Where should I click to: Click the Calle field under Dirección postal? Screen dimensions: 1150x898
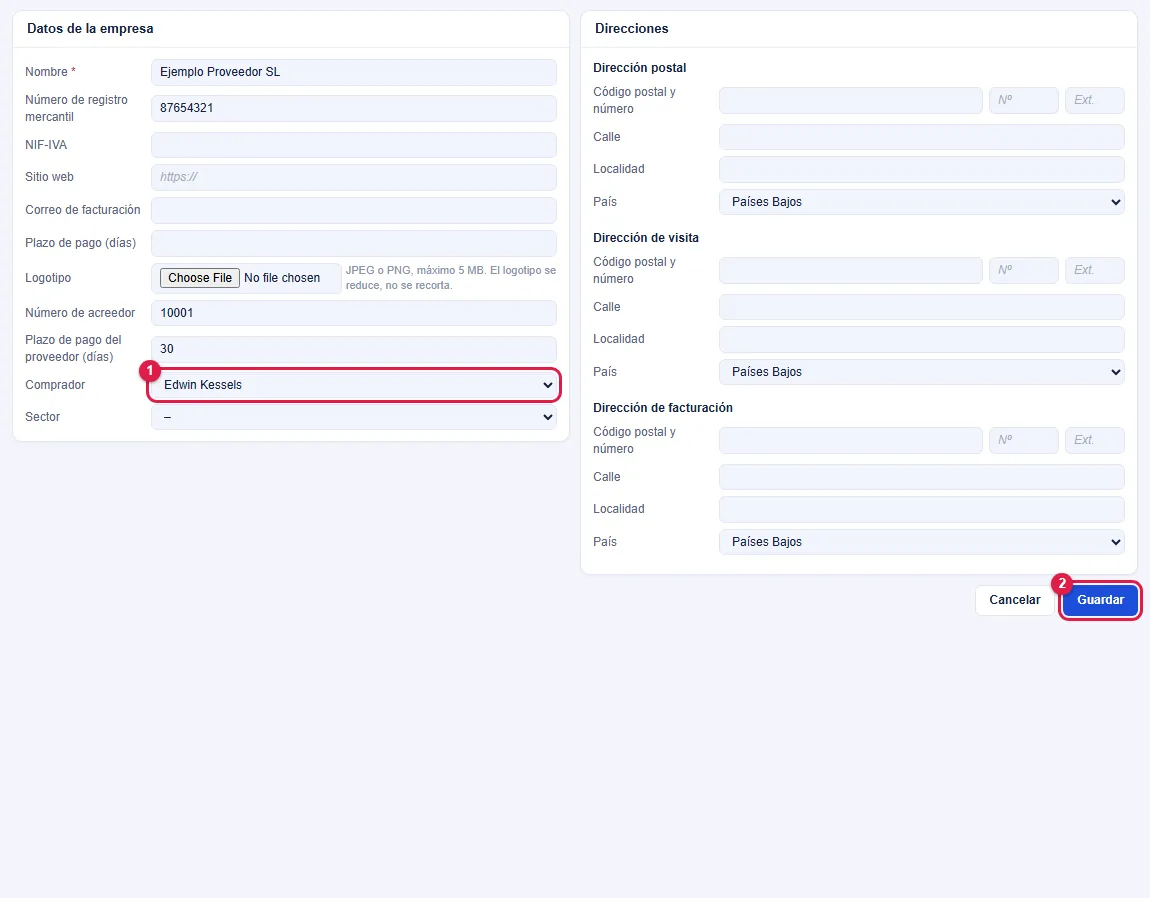click(921, 137)
